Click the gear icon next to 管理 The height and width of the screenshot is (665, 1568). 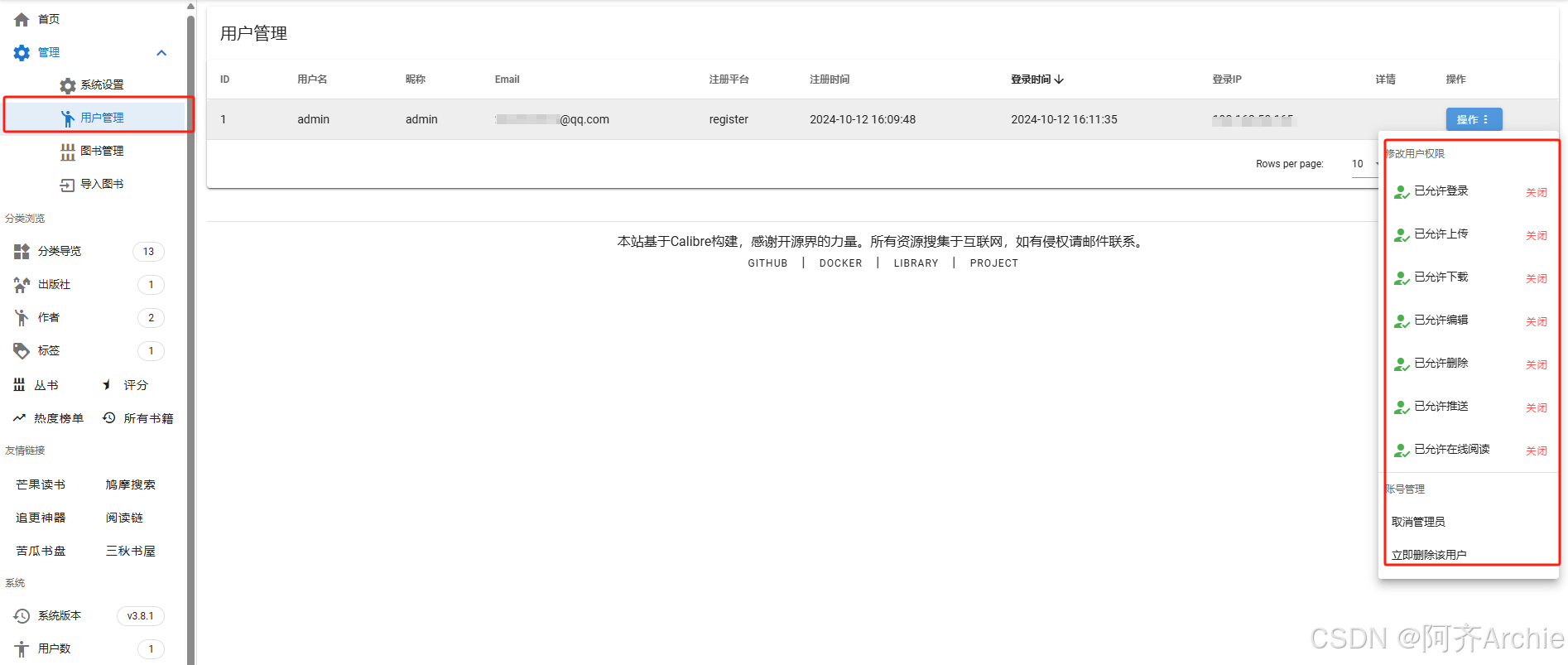coord(22,52)
